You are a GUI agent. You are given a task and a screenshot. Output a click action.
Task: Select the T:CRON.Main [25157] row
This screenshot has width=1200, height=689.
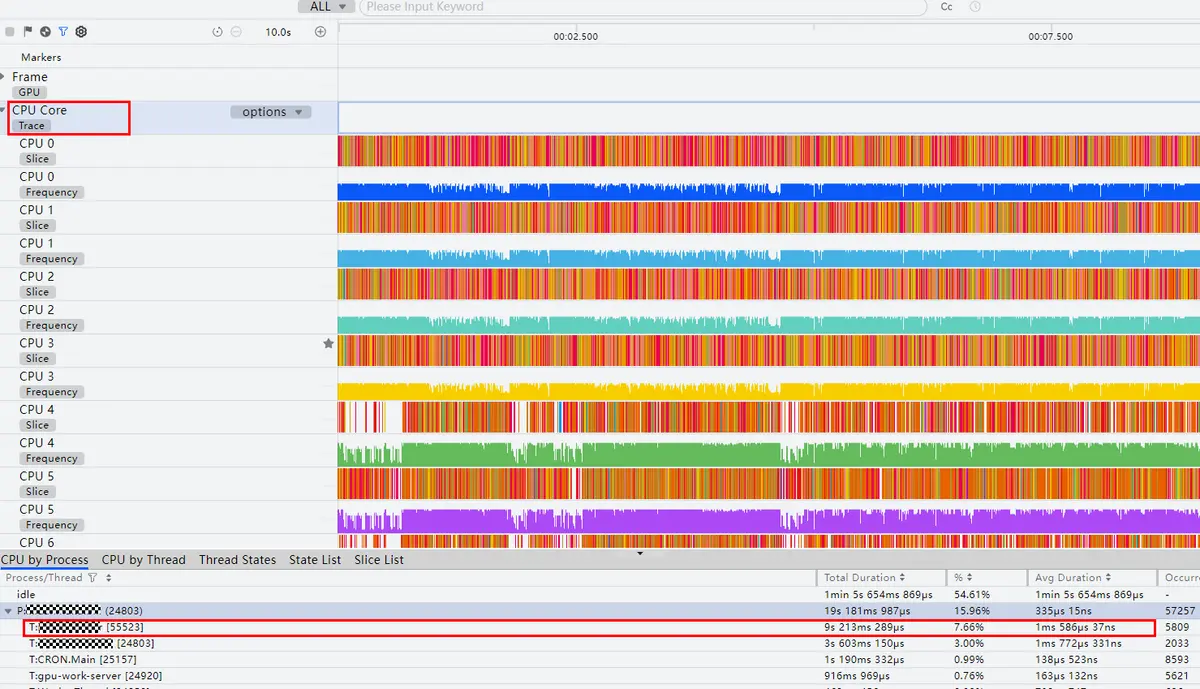click(x=600, y=660)
